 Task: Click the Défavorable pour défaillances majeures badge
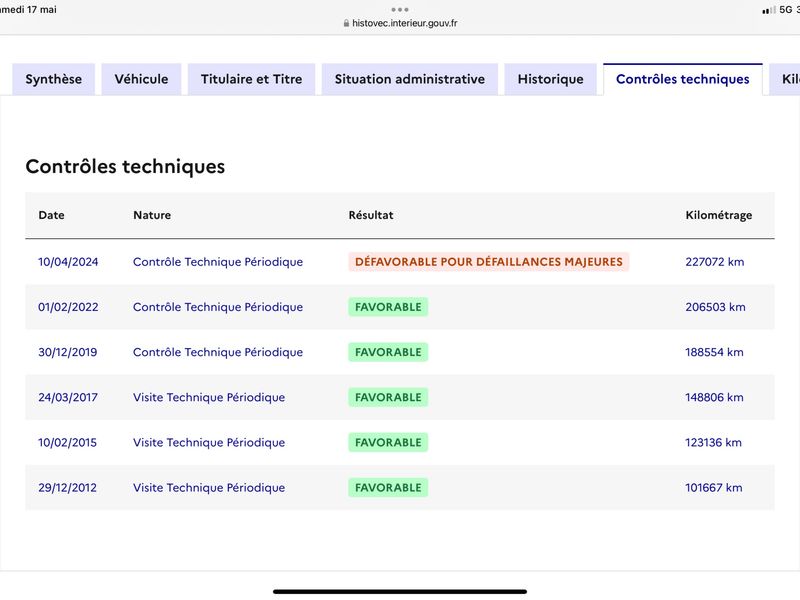(x=489, y=262)
